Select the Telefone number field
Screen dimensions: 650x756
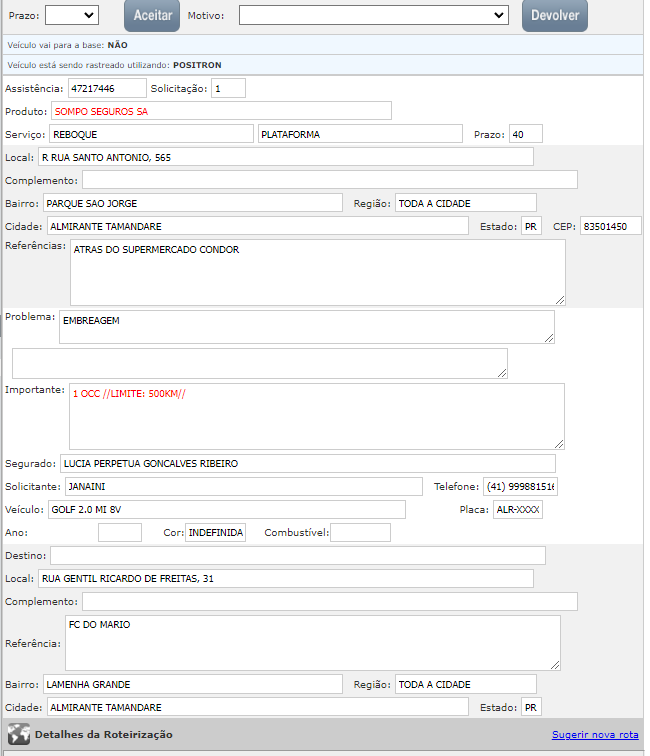click(520, 486)
